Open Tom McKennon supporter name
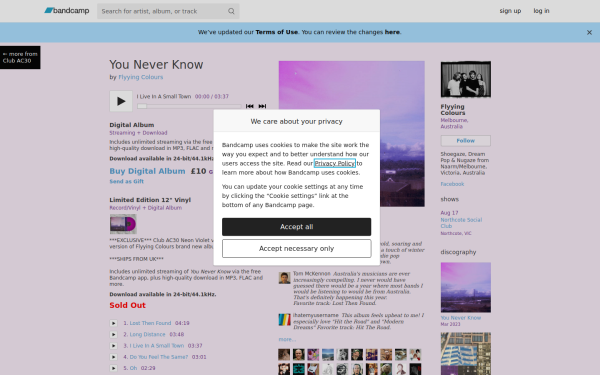The height and width of the screenshot is (375, 600). click(311, 274)
